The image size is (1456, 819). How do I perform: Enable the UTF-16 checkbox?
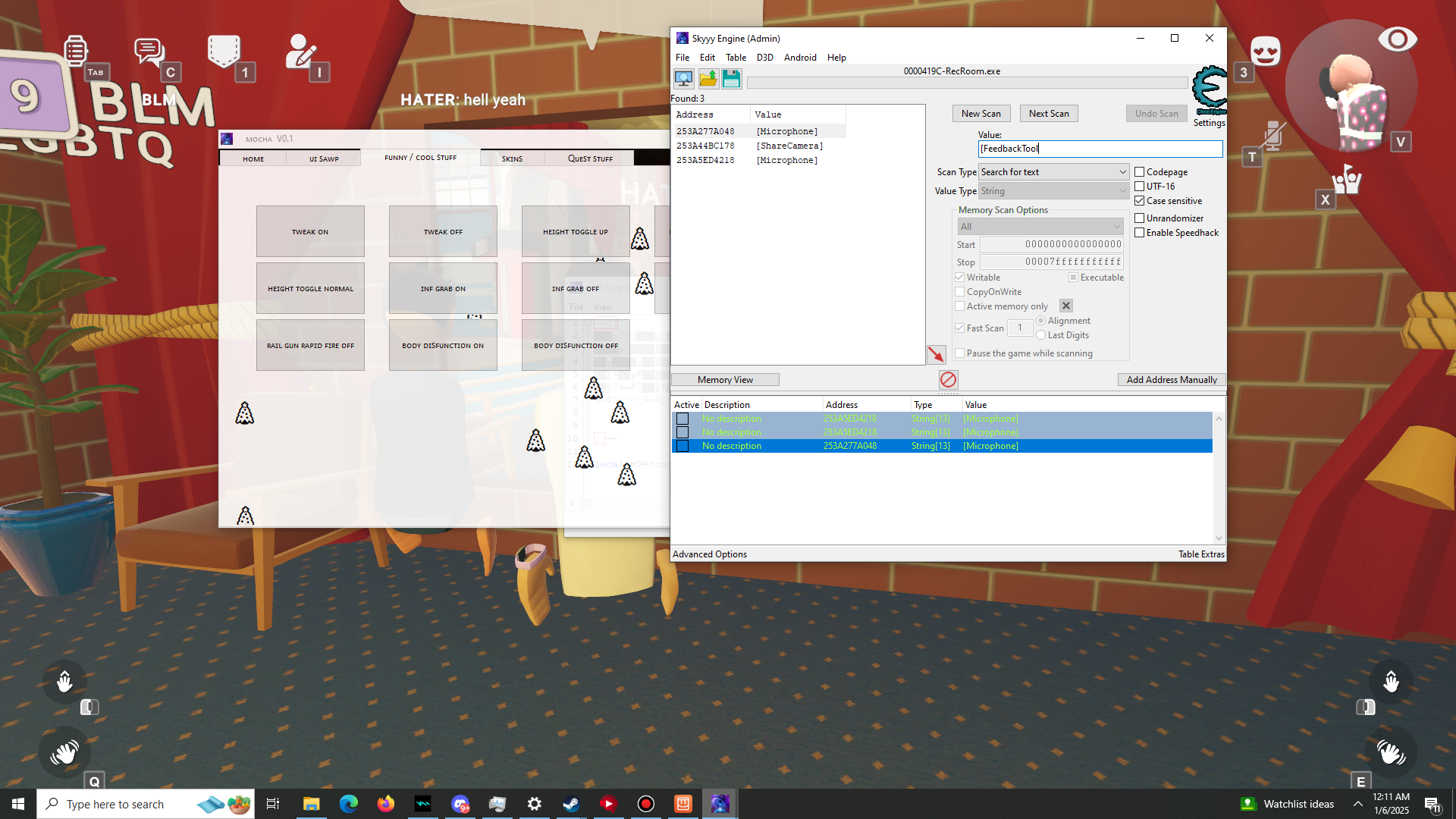(x=1139, y=187)
